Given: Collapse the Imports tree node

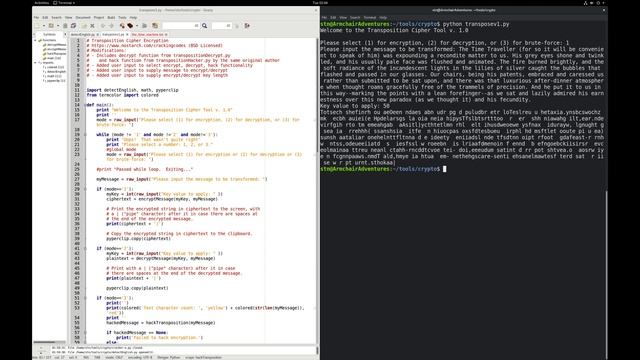Looking at the screenshot, I should pyautogui.click(x=36, y=63).
